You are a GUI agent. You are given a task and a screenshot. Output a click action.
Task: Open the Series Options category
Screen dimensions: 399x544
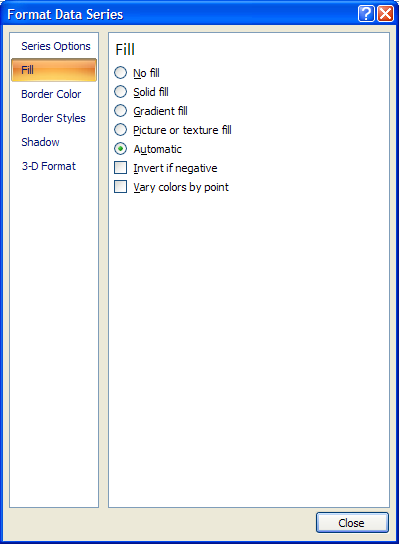(x=54, y=46)
